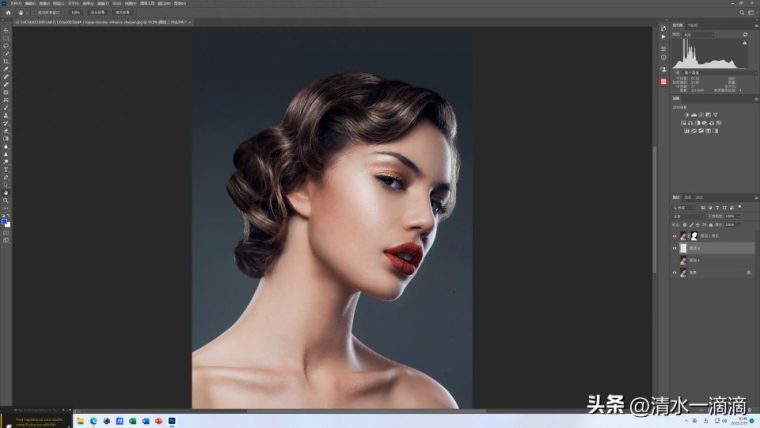Select the open document tab

tap(102, 22)
